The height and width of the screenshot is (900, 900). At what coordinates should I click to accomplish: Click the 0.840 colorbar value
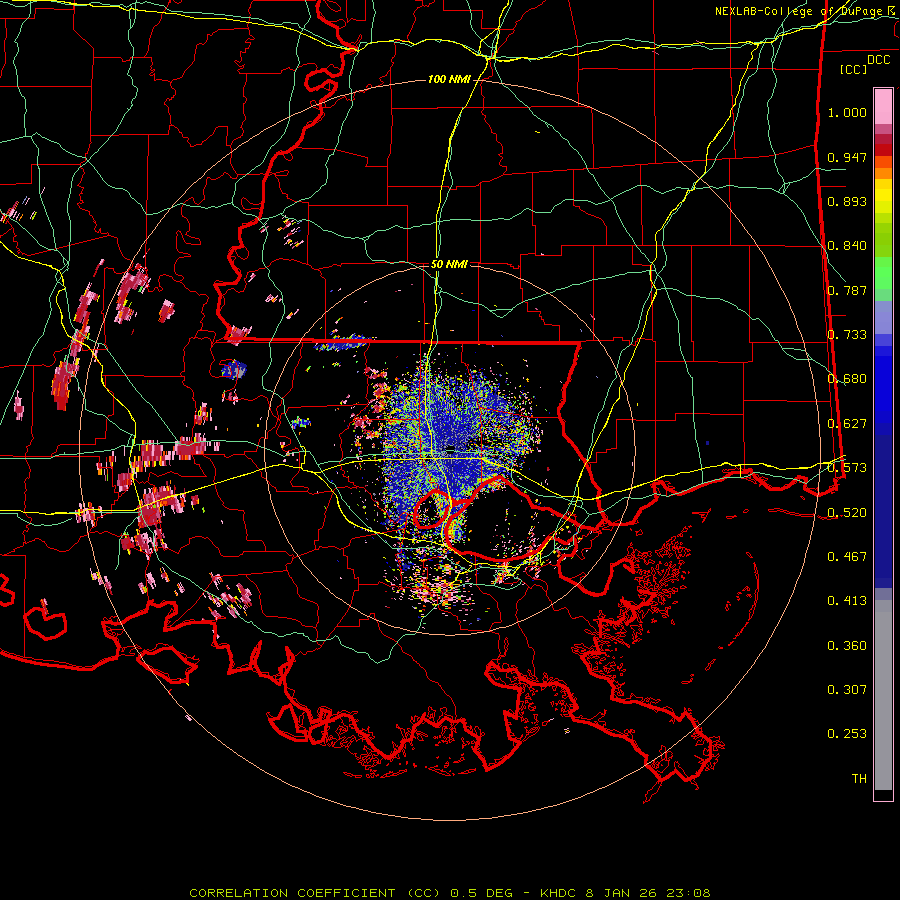tap(847, 246)
